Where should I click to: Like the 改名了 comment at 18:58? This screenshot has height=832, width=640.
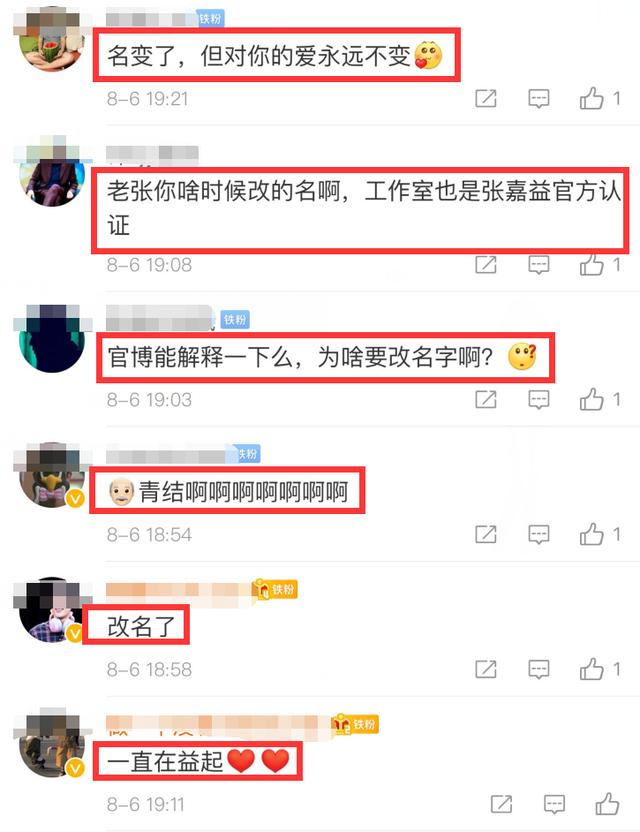(591, 669)
